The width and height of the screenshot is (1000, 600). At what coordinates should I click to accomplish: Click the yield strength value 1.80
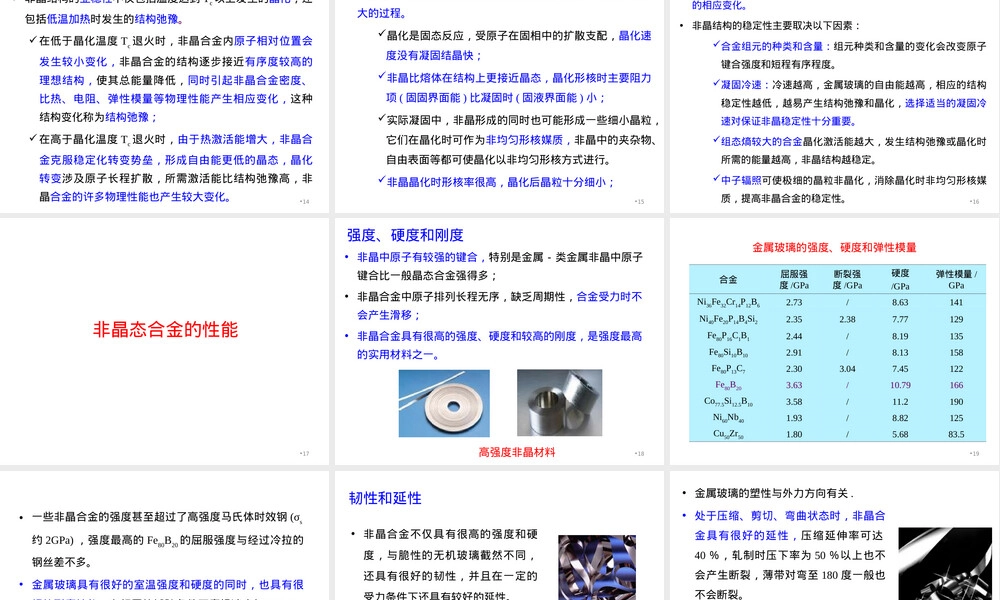point(794,434)
